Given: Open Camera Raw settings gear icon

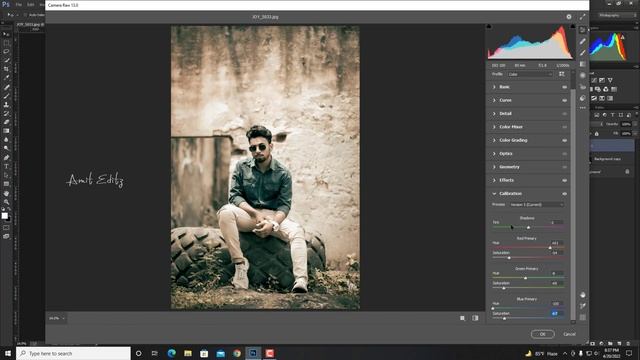Looking at the screenshot, I should coord(569,17).
